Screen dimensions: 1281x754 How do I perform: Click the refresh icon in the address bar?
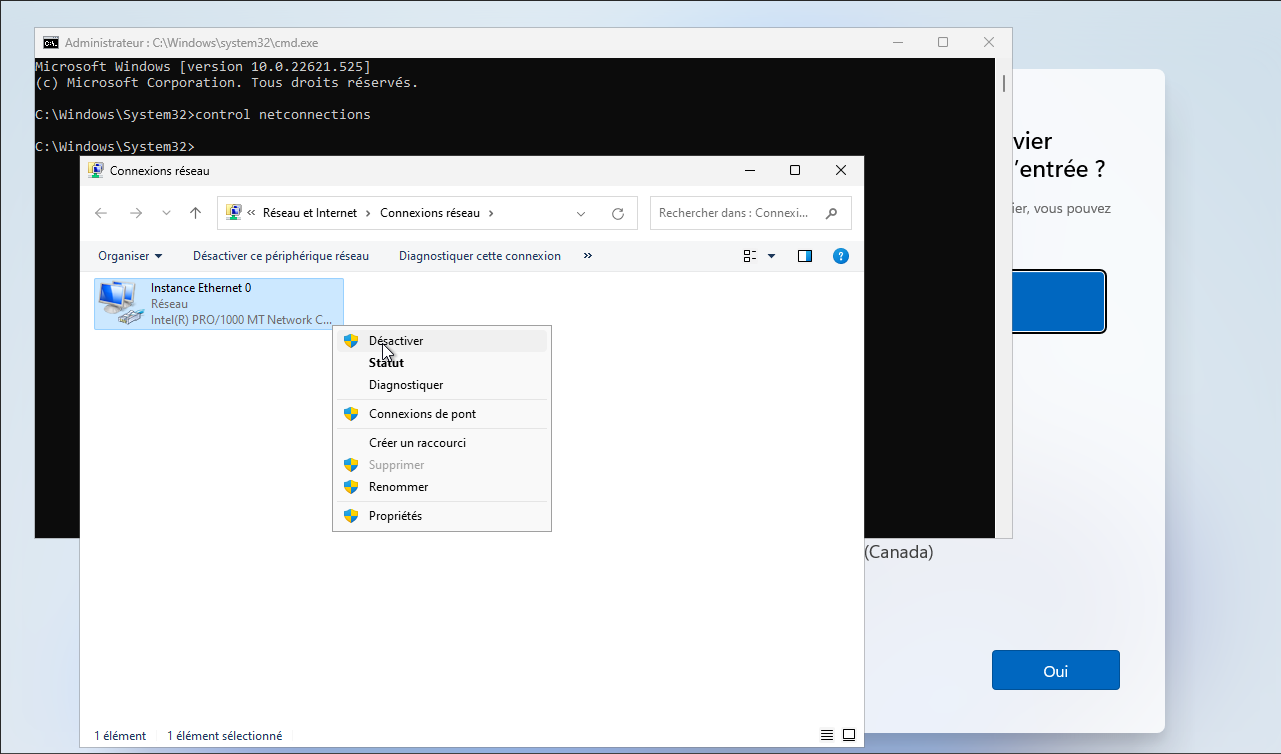pyautogui.click(x=617, y=212)
